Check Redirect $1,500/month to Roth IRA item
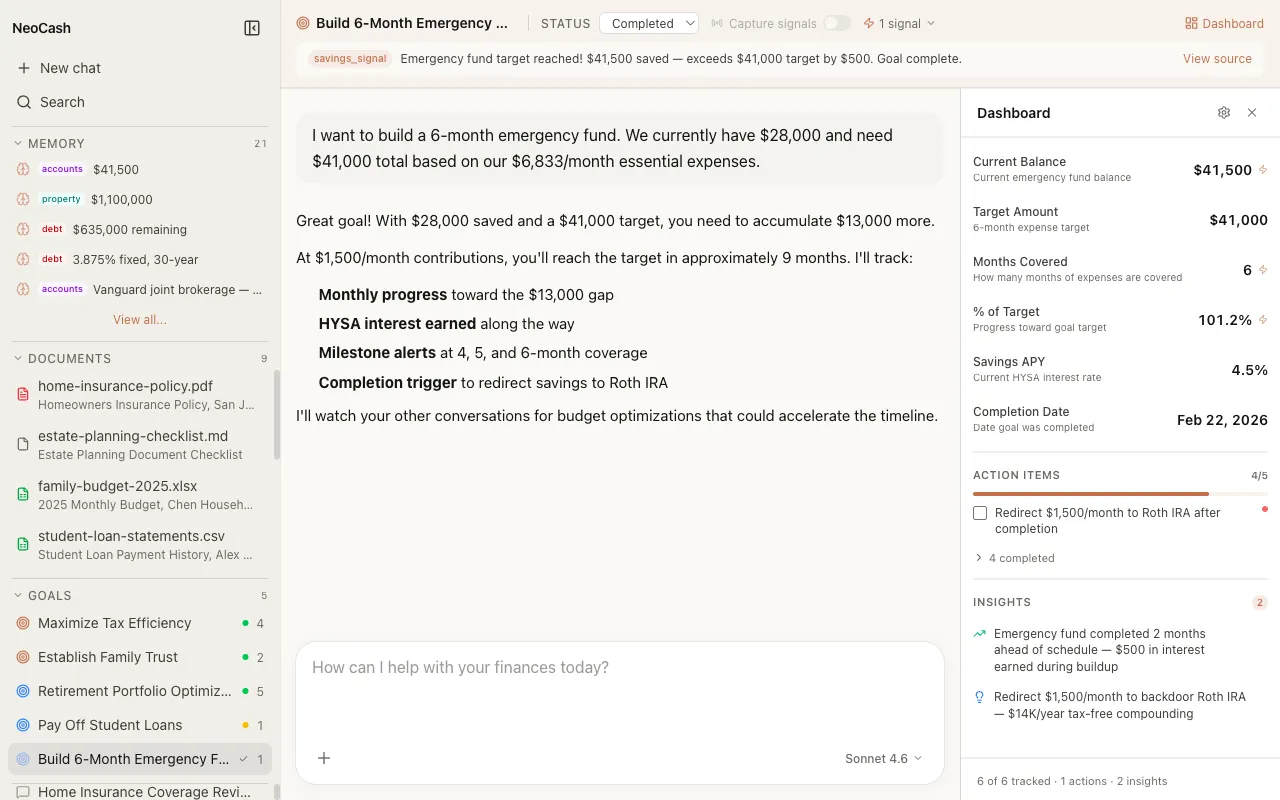Viewport: 1280px width, 800px height. (980, 513)
